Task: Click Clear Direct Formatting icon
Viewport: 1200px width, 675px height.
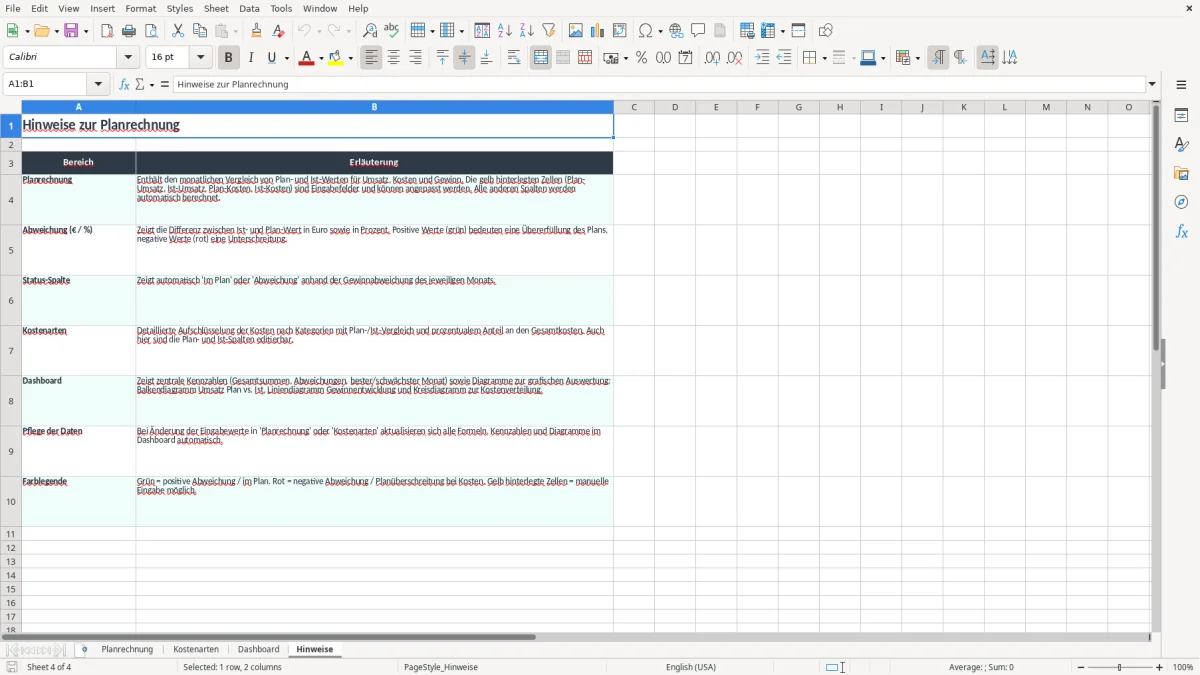Action: [278, 31]
